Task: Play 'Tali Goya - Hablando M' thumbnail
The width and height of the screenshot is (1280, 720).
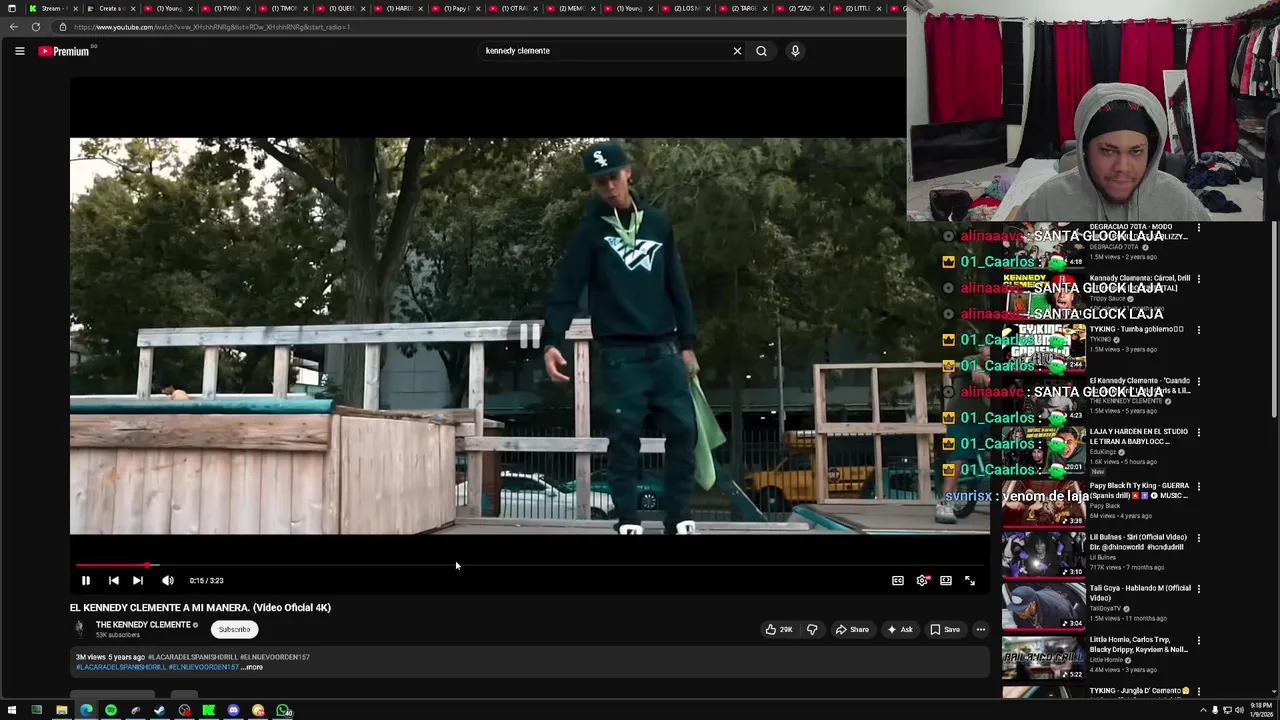Action: [x=1043, y=606]
